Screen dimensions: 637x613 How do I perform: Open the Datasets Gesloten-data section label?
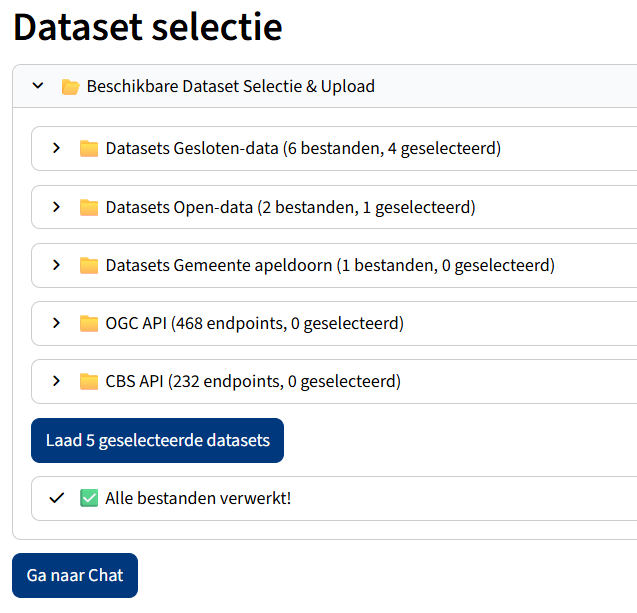point(303,149)
